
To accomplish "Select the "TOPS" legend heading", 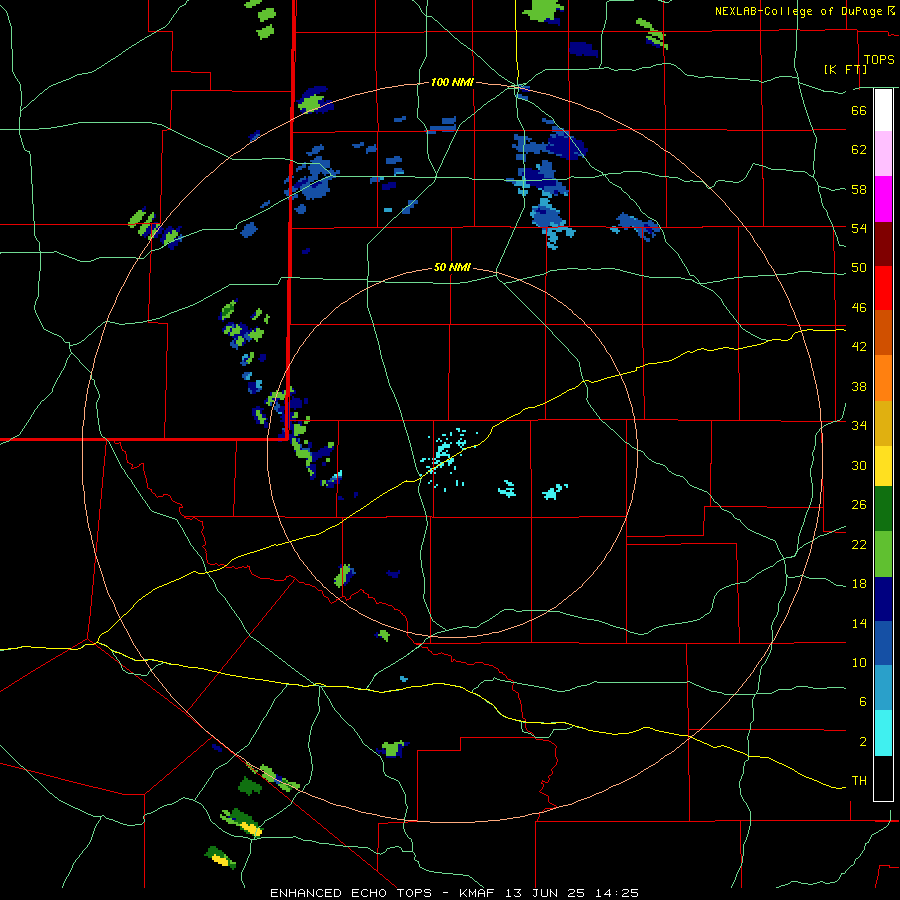I will coord(879,59).
